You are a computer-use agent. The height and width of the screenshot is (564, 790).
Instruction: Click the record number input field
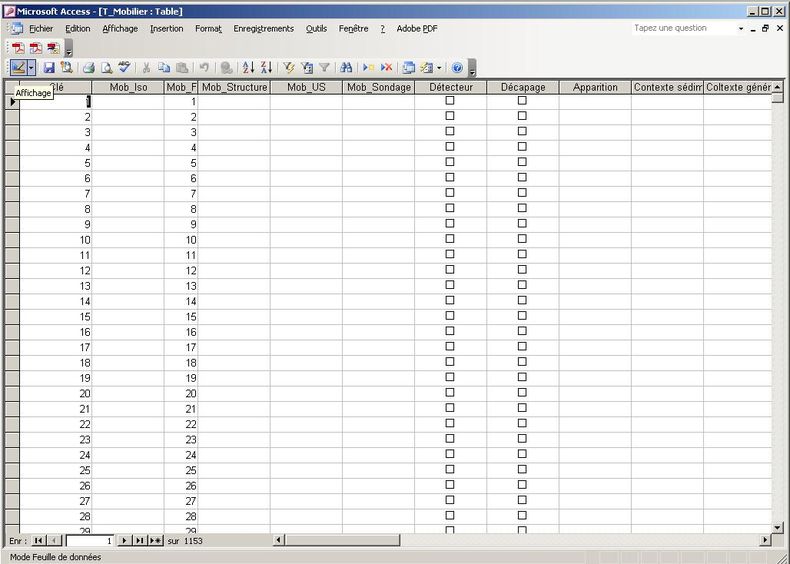tap(90, 541)
